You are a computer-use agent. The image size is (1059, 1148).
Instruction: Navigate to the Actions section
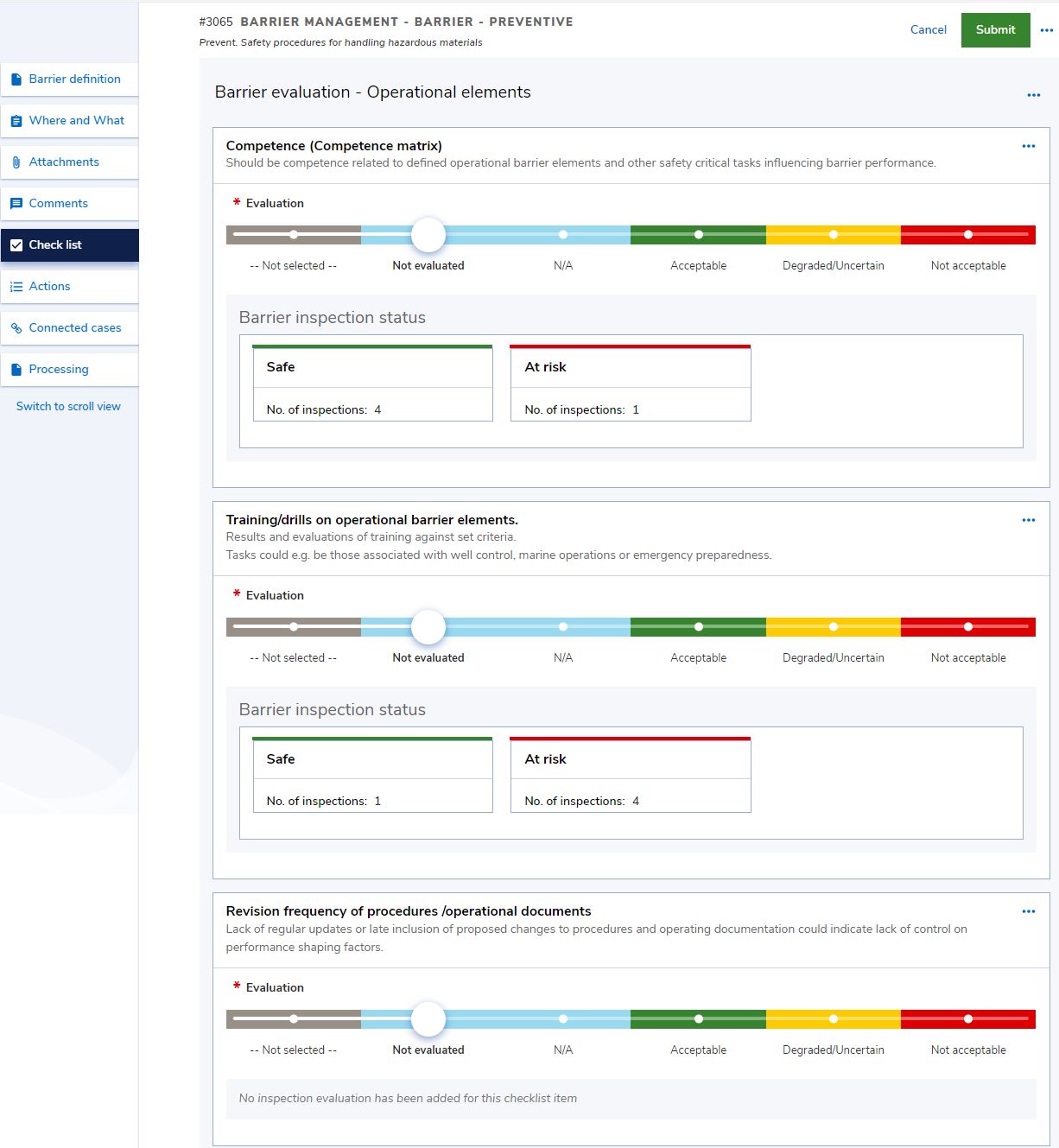(x=49, y=286)
